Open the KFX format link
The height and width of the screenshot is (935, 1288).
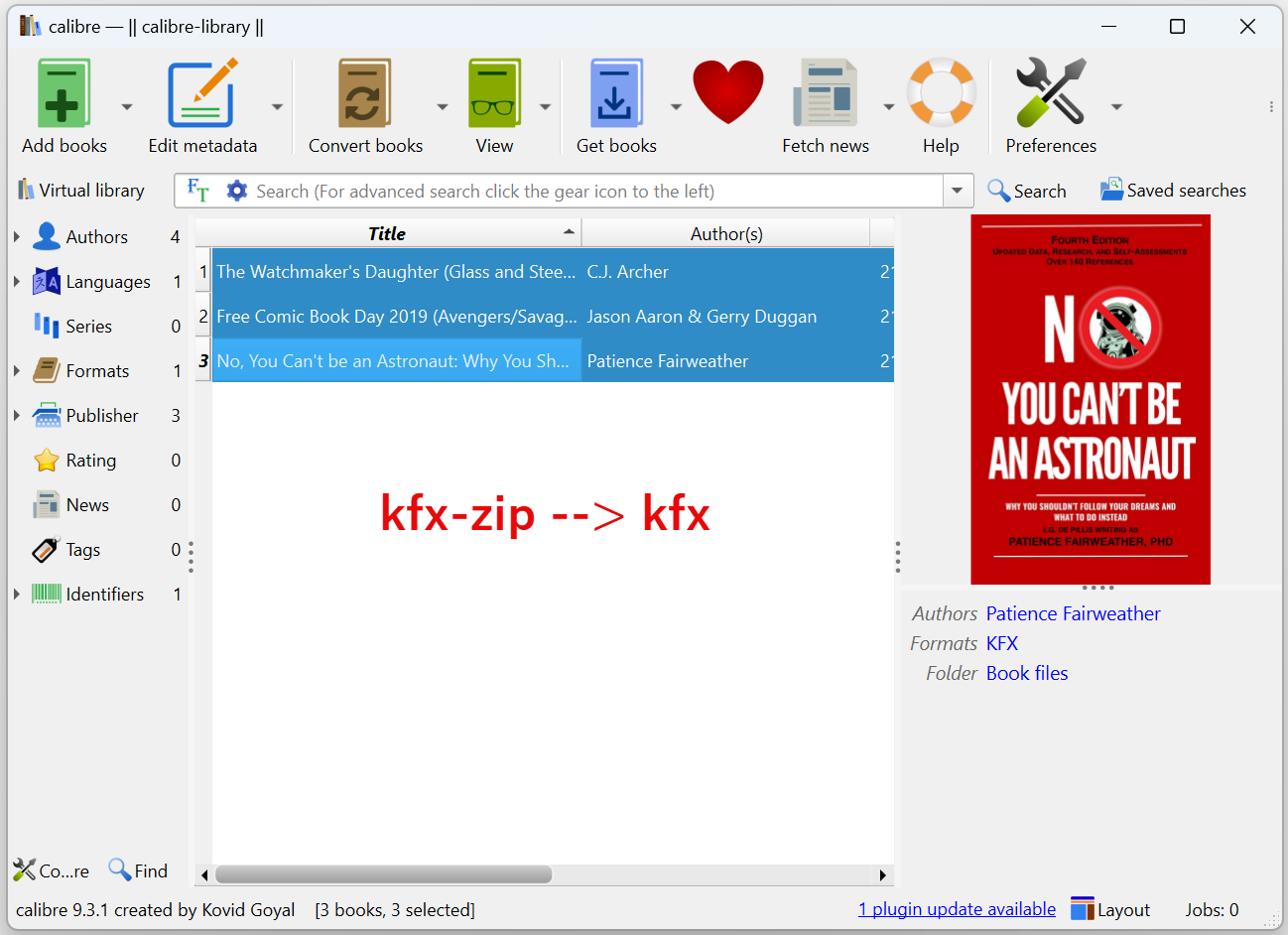point(1002,643)
